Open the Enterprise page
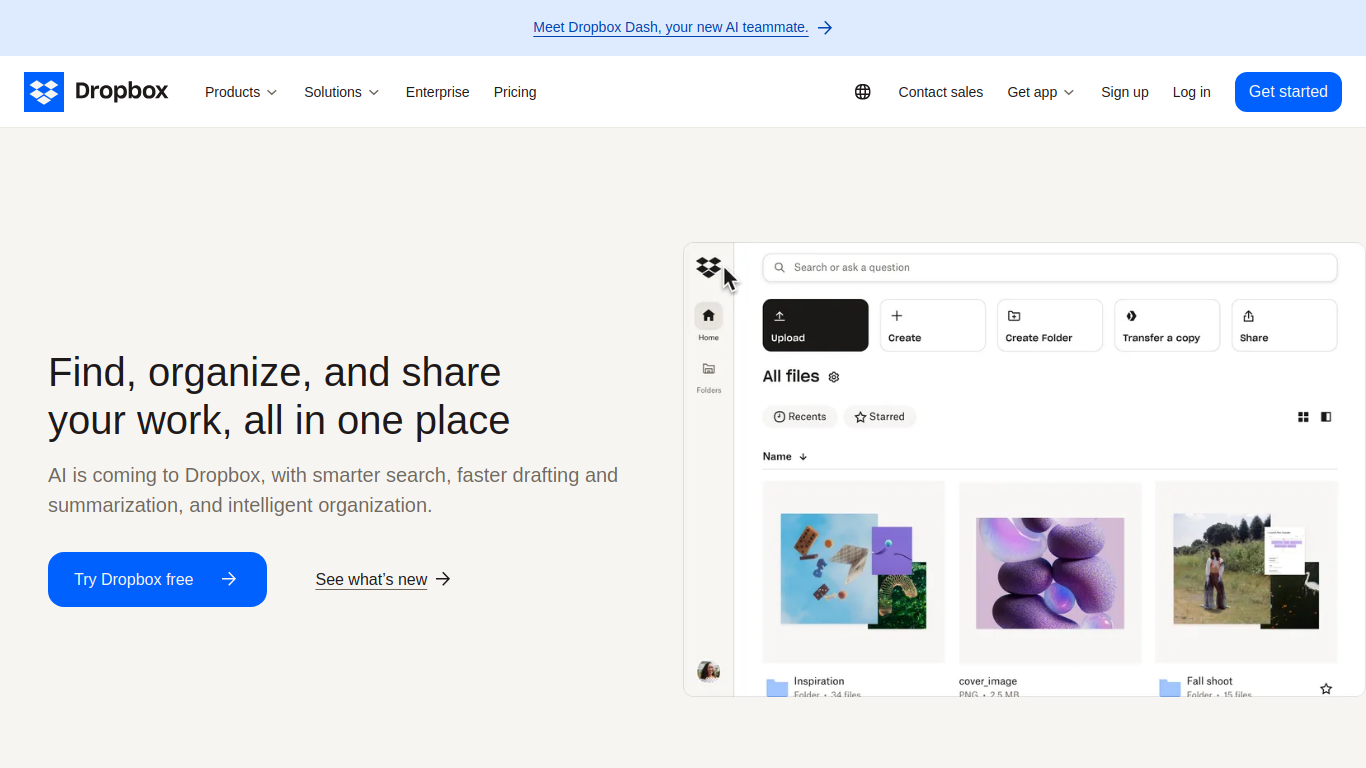 click(437, 92)
